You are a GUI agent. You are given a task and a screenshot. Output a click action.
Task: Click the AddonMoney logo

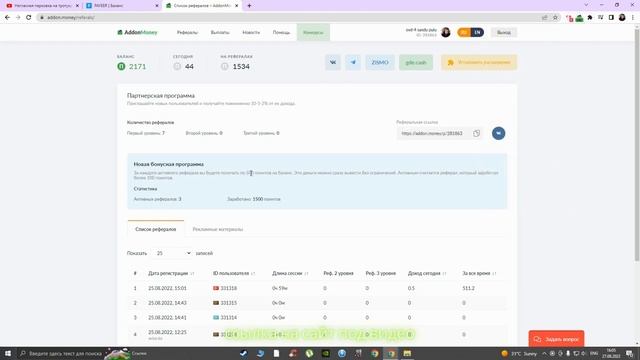coord(137,32)
